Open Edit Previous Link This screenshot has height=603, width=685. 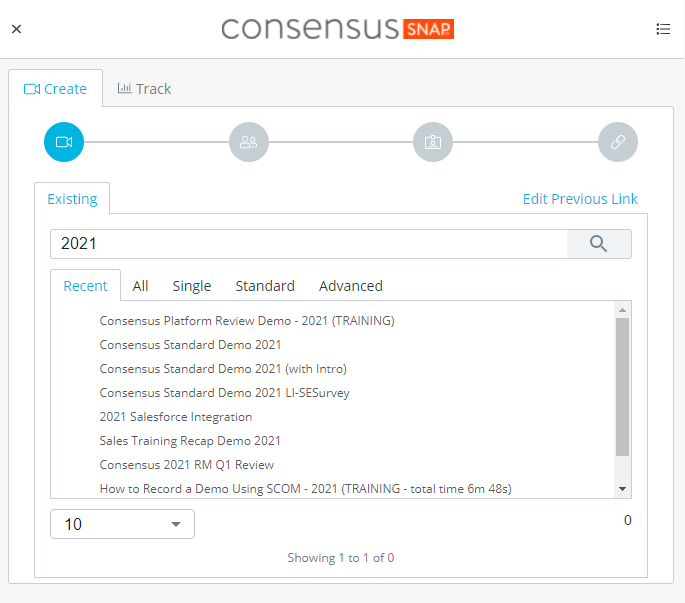pos(580,199)
